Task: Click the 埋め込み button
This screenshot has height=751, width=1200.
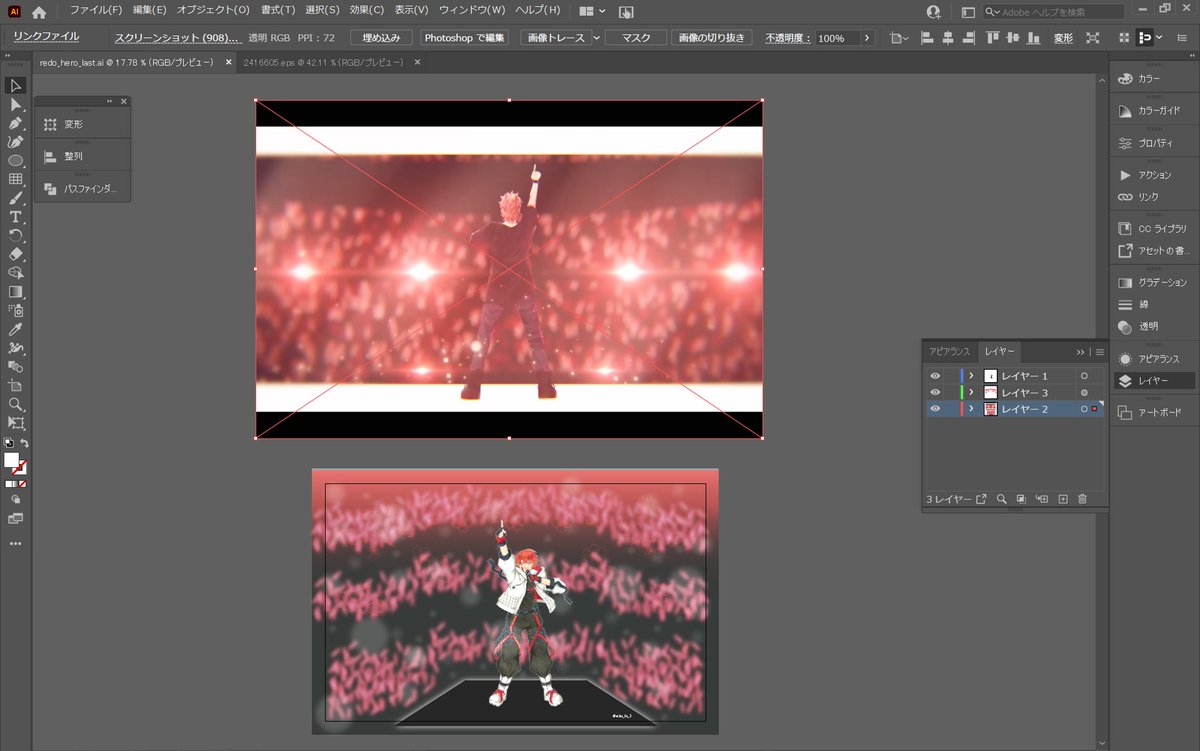Action: [381, 38]
